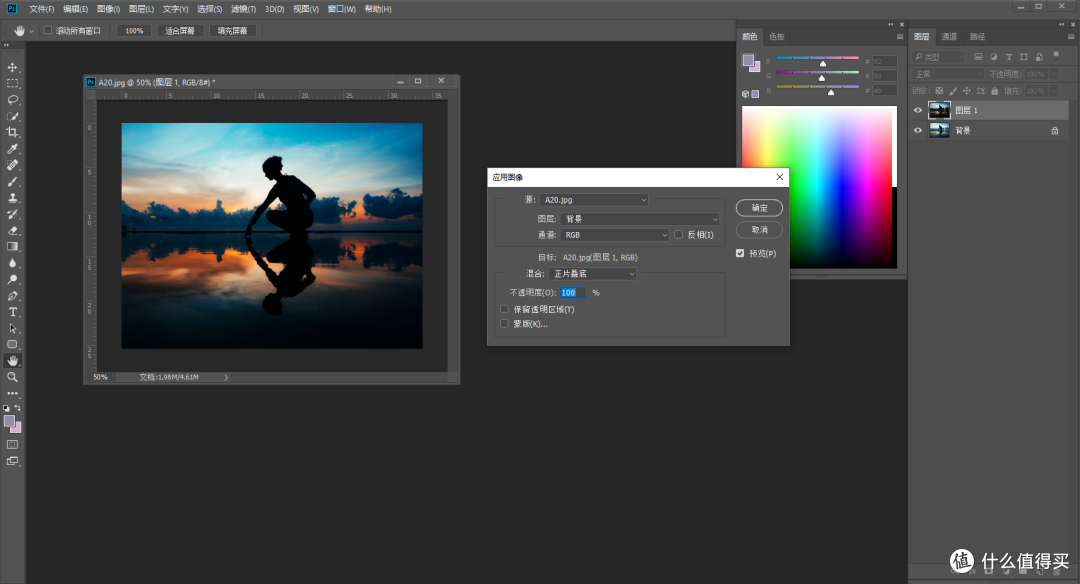Select the Lasso tool
Viewport: 1080px width, 584px height.
tap(13, 99)
